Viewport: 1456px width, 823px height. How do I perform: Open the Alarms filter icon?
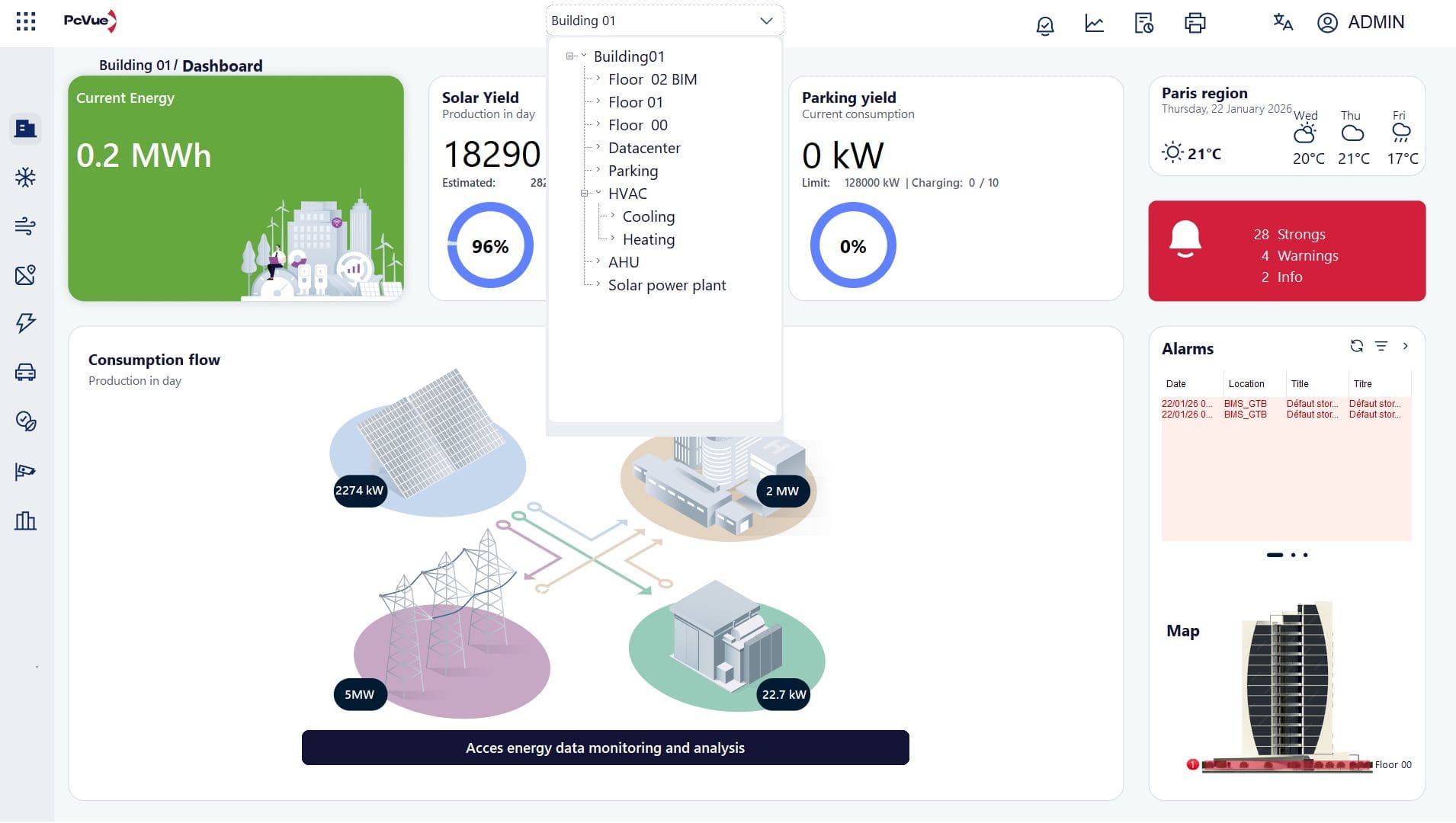(1381, 346)
